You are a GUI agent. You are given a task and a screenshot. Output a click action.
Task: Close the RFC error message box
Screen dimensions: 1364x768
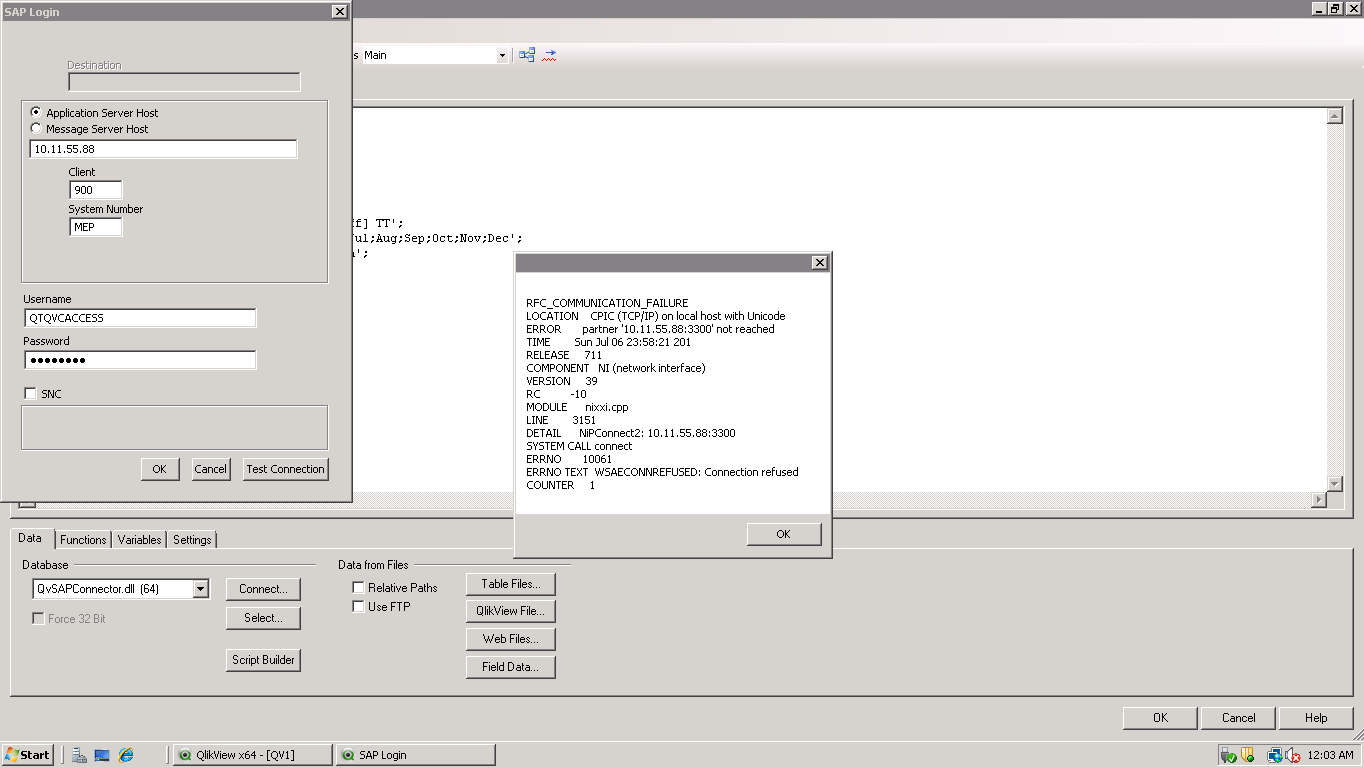(819, 263)
